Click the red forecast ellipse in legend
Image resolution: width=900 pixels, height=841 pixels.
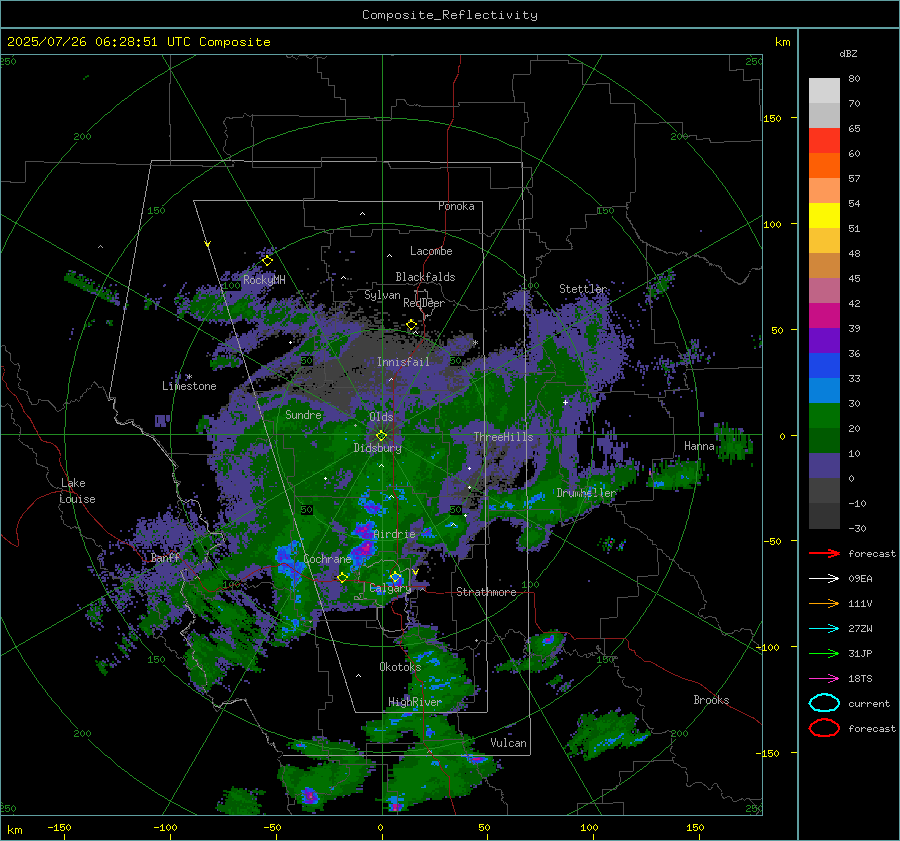tap(824, 728)
